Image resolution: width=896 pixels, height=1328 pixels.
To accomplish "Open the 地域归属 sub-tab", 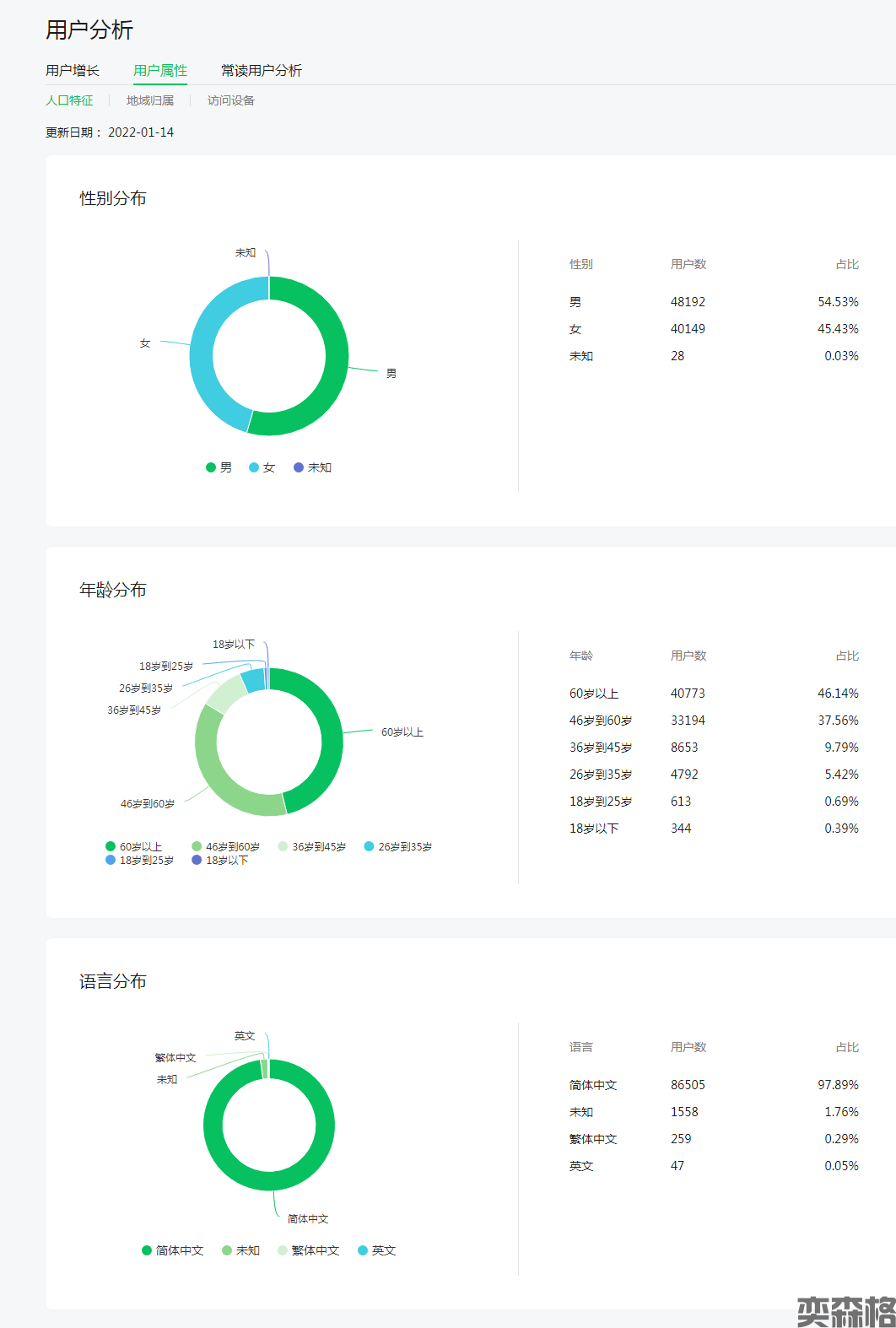I will (x=150, y=100).
